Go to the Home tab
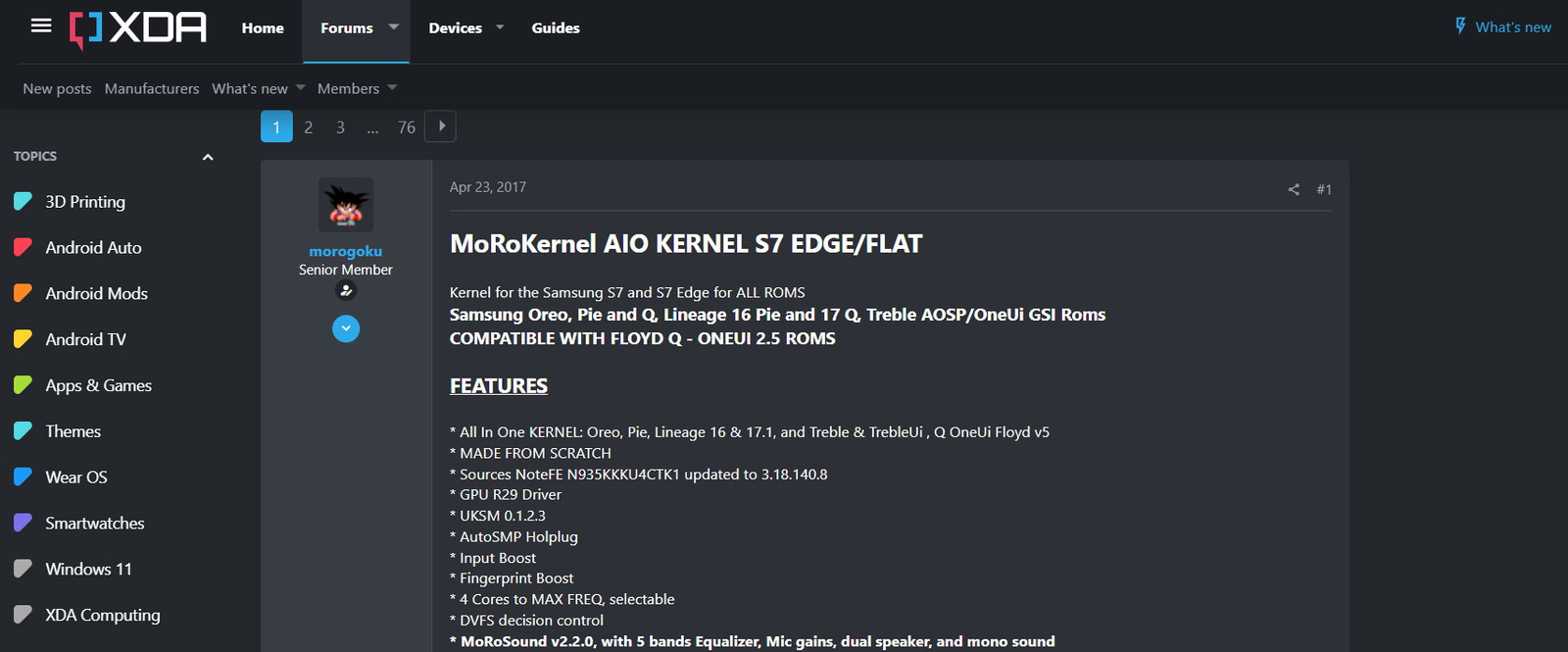Screen dimensions: 1568x652 (263, 28)
